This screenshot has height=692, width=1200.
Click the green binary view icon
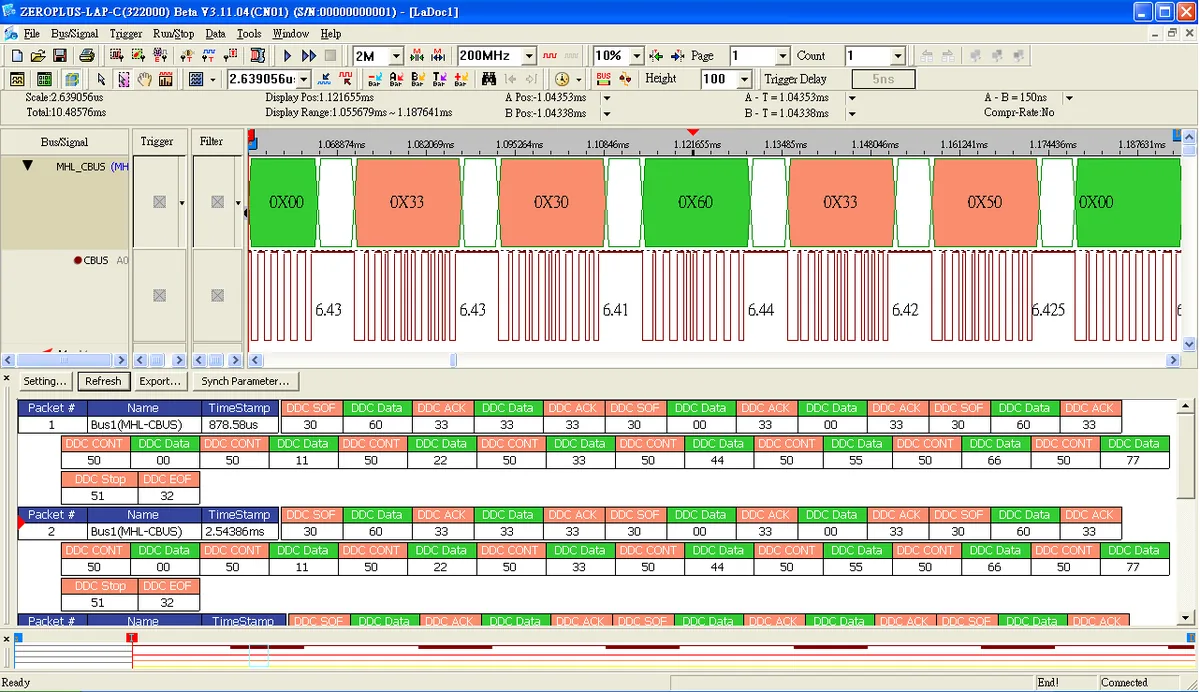point(44,78)
